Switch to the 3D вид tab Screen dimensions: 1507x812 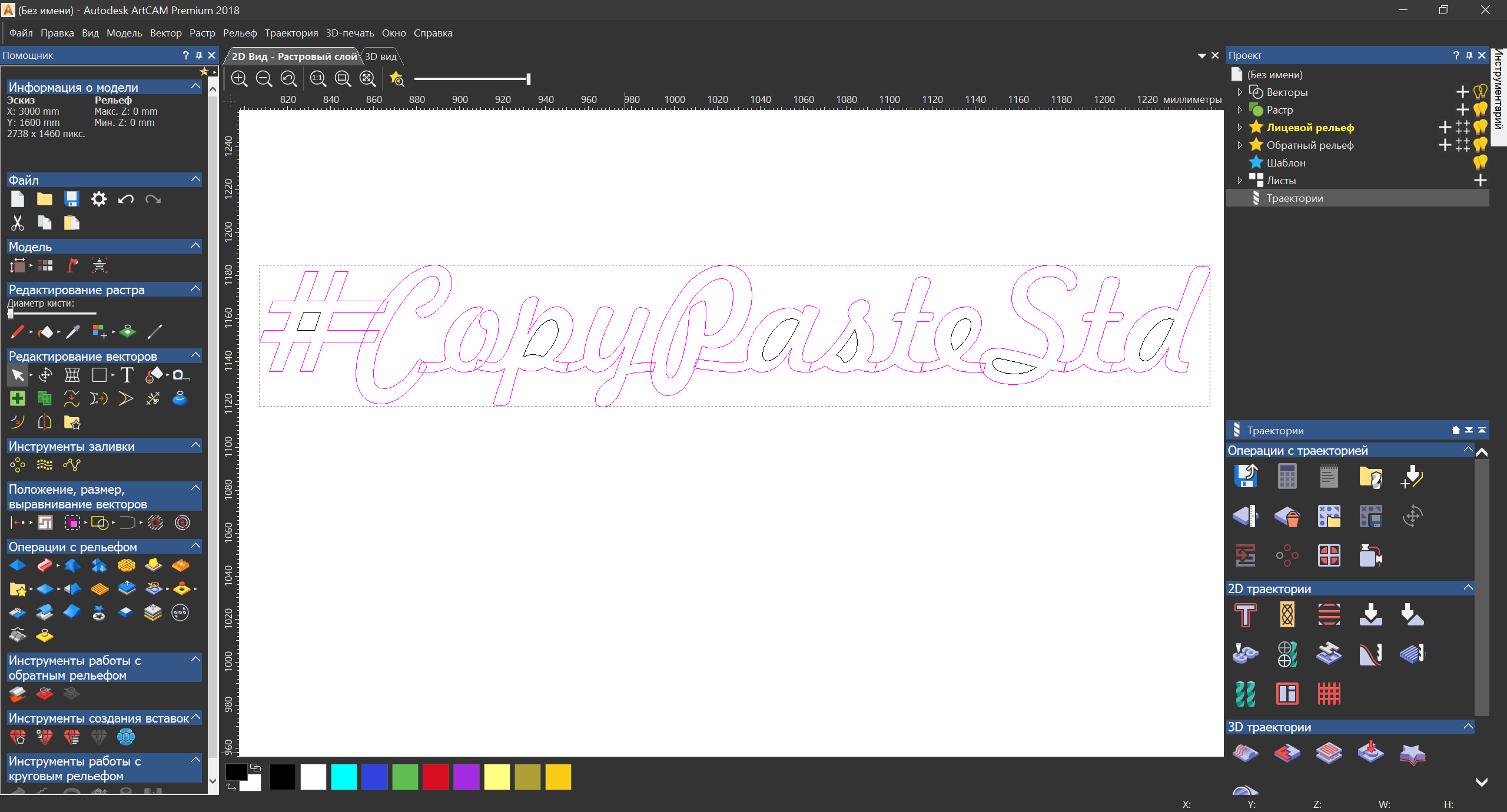tap(381, 56)
